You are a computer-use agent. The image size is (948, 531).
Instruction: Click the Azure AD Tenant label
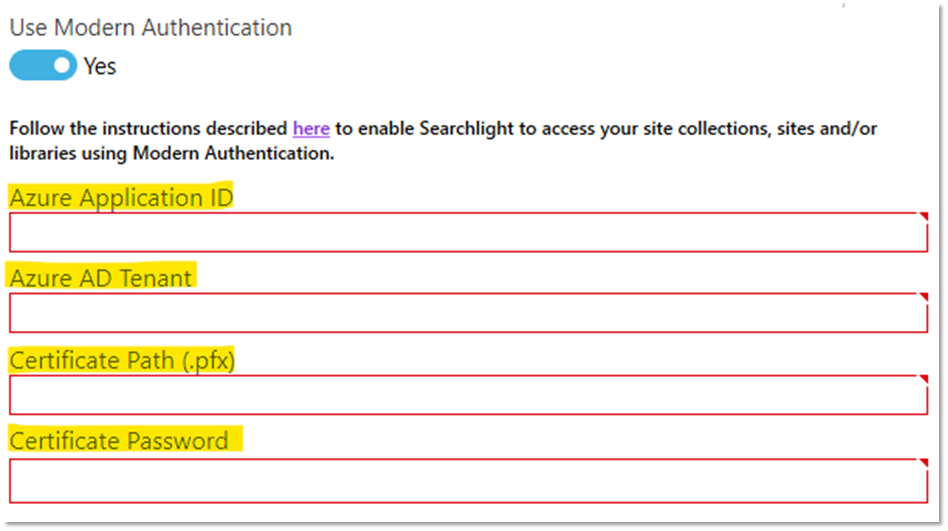coord(101,278)
